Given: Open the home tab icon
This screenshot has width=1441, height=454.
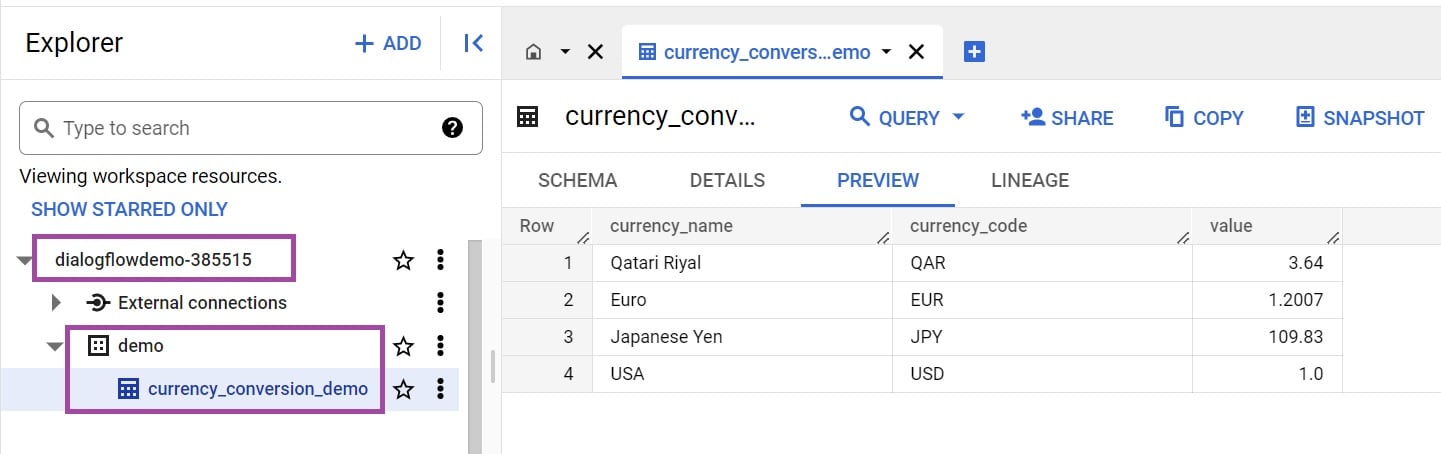Looking at the screenshot, I should point(534,52).
